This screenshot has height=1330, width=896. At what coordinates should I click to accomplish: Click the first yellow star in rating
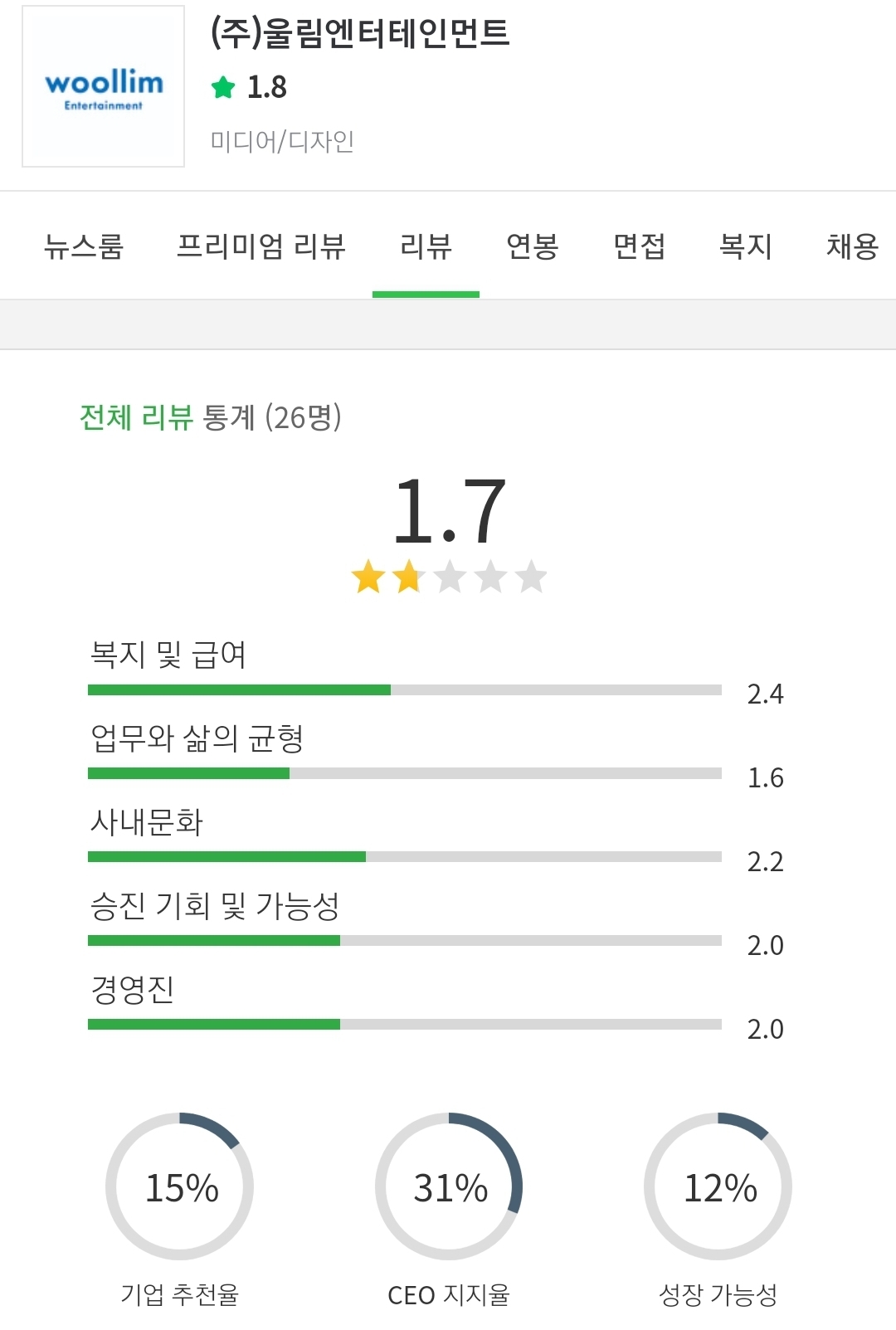pyautogui.click(x=368, y=577)
